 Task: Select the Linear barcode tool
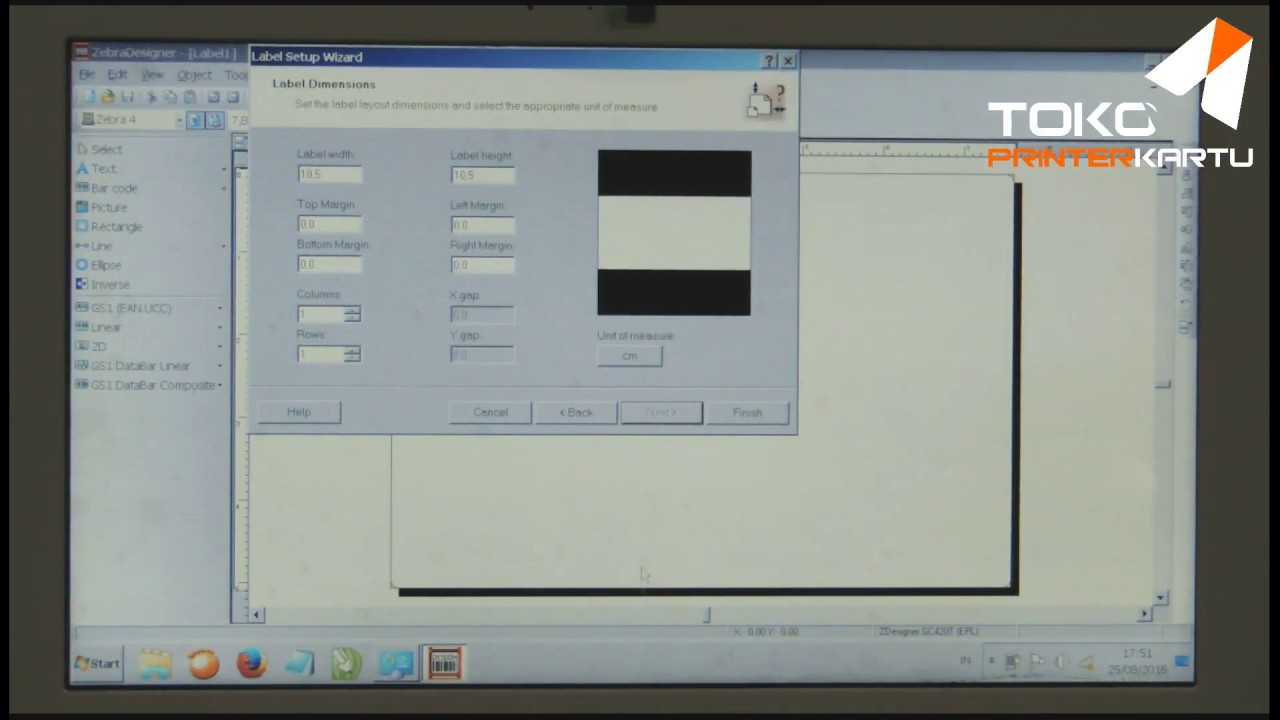coord(99,327)
